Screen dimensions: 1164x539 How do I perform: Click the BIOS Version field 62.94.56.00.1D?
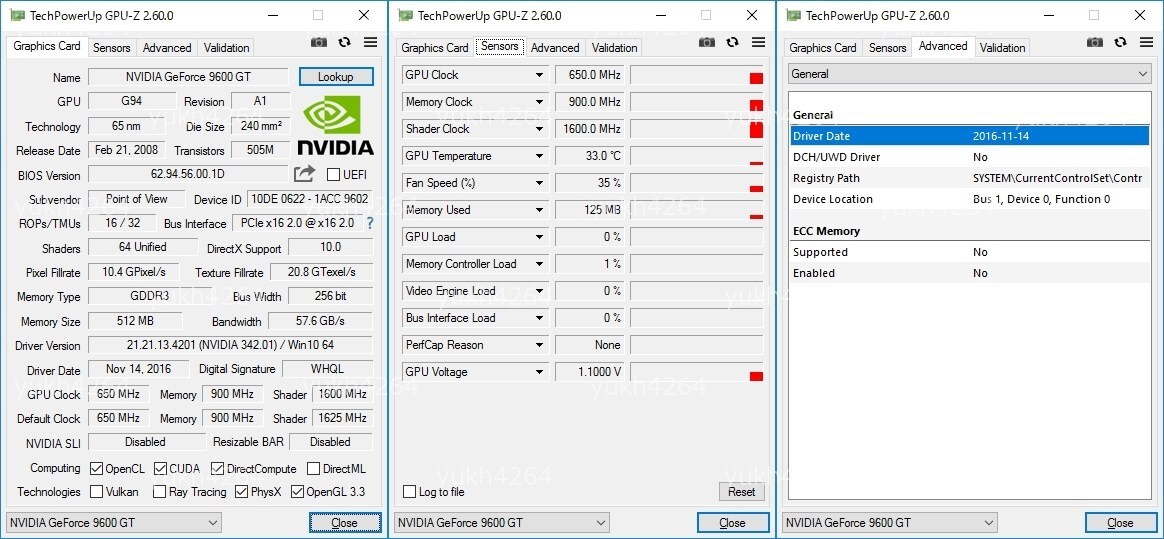(188, 174)
